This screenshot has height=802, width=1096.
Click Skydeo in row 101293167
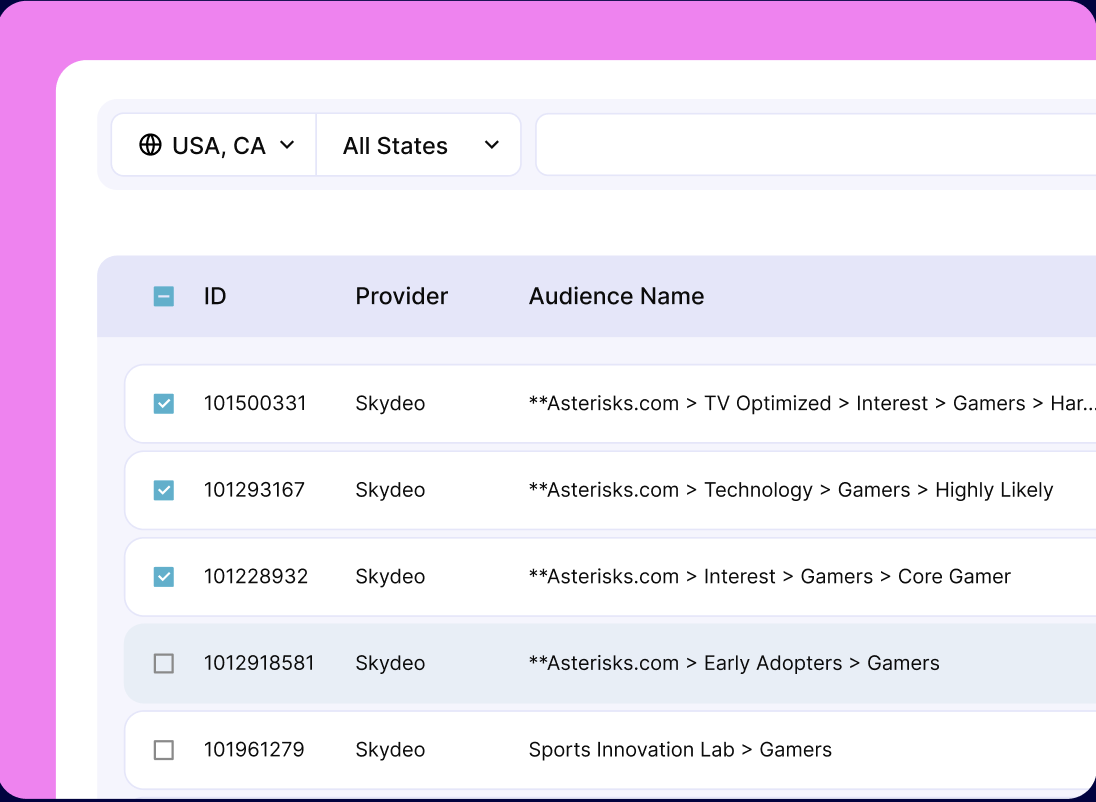click(390, 490)
